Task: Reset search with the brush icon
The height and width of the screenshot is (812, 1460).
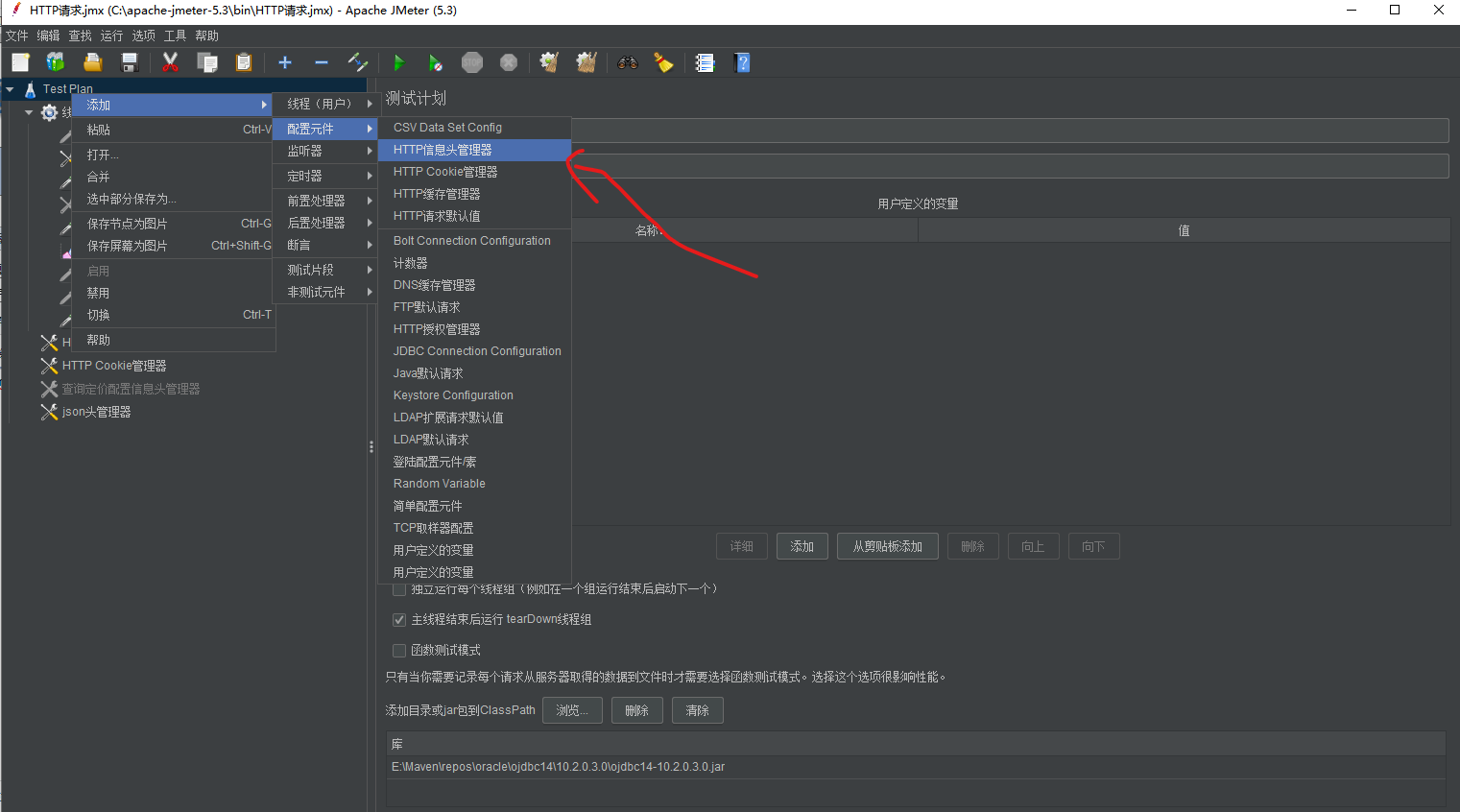Action: (x=663, y=62)
